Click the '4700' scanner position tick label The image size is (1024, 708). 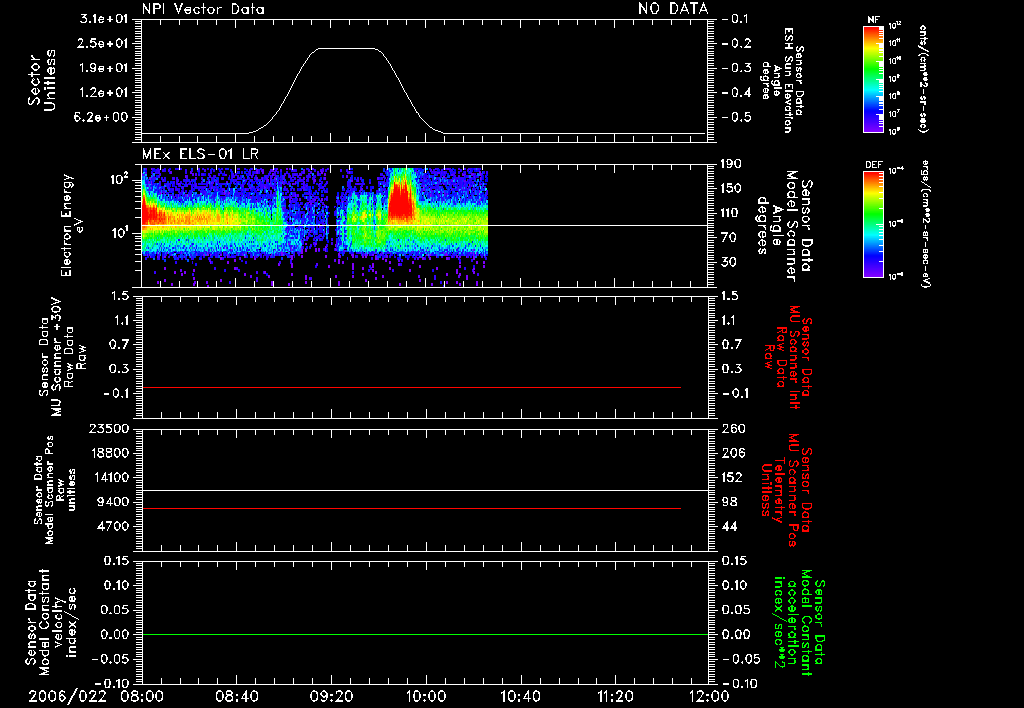click(x=112, y=526)
